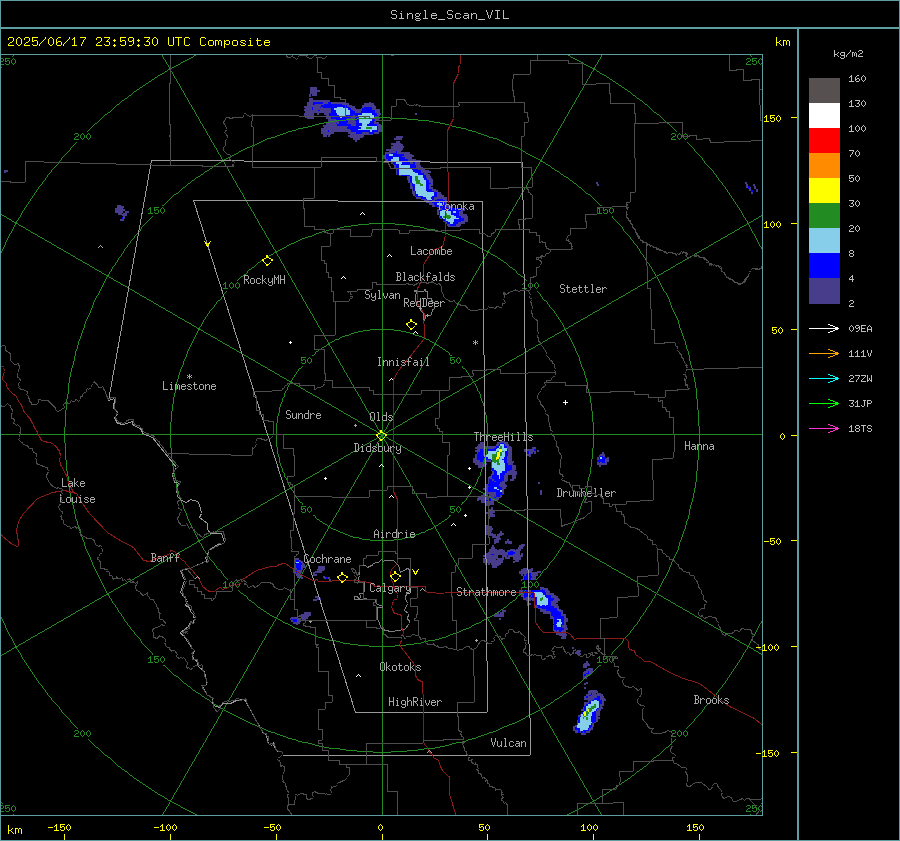Click the orange 111V arrow in legend
The width and height of the screenshot is (900, 841).
tap(824, 354)
